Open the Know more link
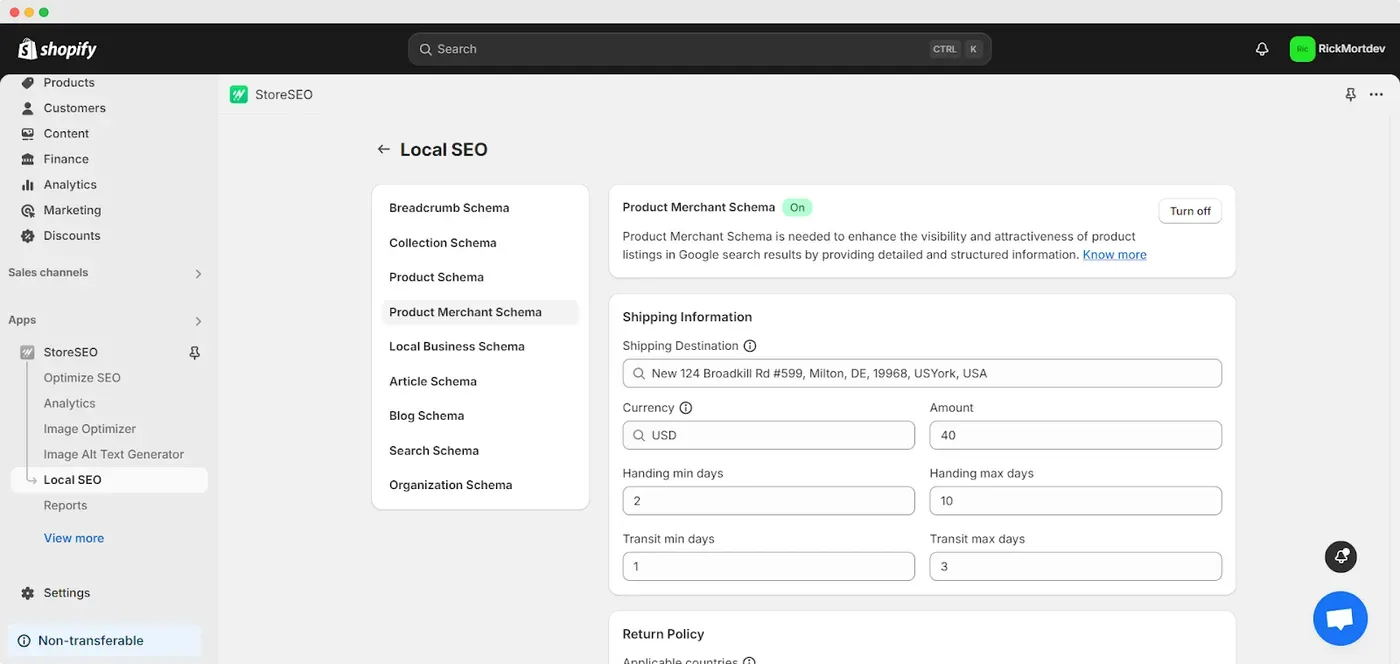This screenshot has height=664, width=1400. (x=1114, y=255)
